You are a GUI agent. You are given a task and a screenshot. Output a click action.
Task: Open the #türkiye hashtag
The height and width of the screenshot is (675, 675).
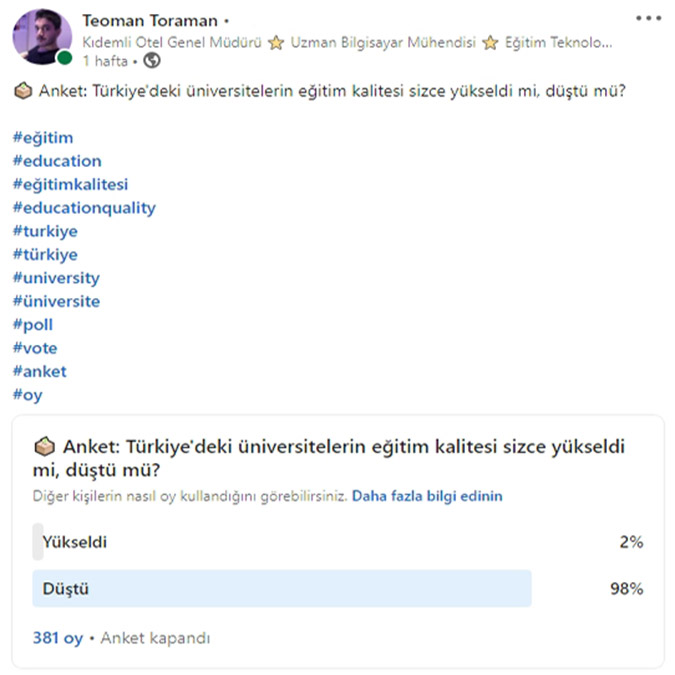click(x=45, y=255)
